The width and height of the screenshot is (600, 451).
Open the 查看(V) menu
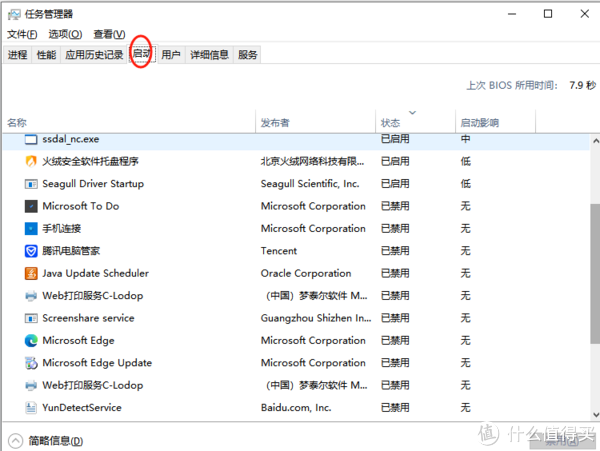pos(109,34)
